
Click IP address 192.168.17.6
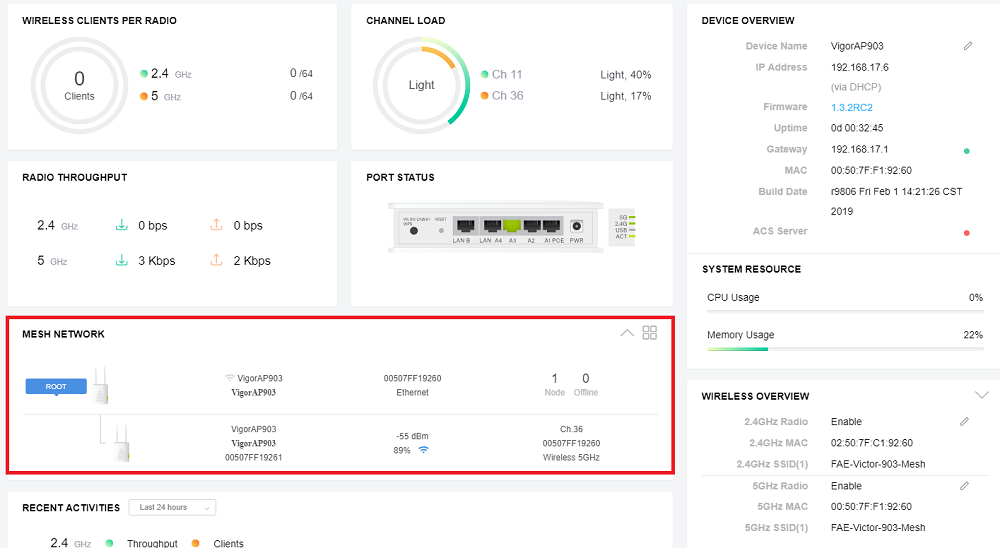(860, 67)
